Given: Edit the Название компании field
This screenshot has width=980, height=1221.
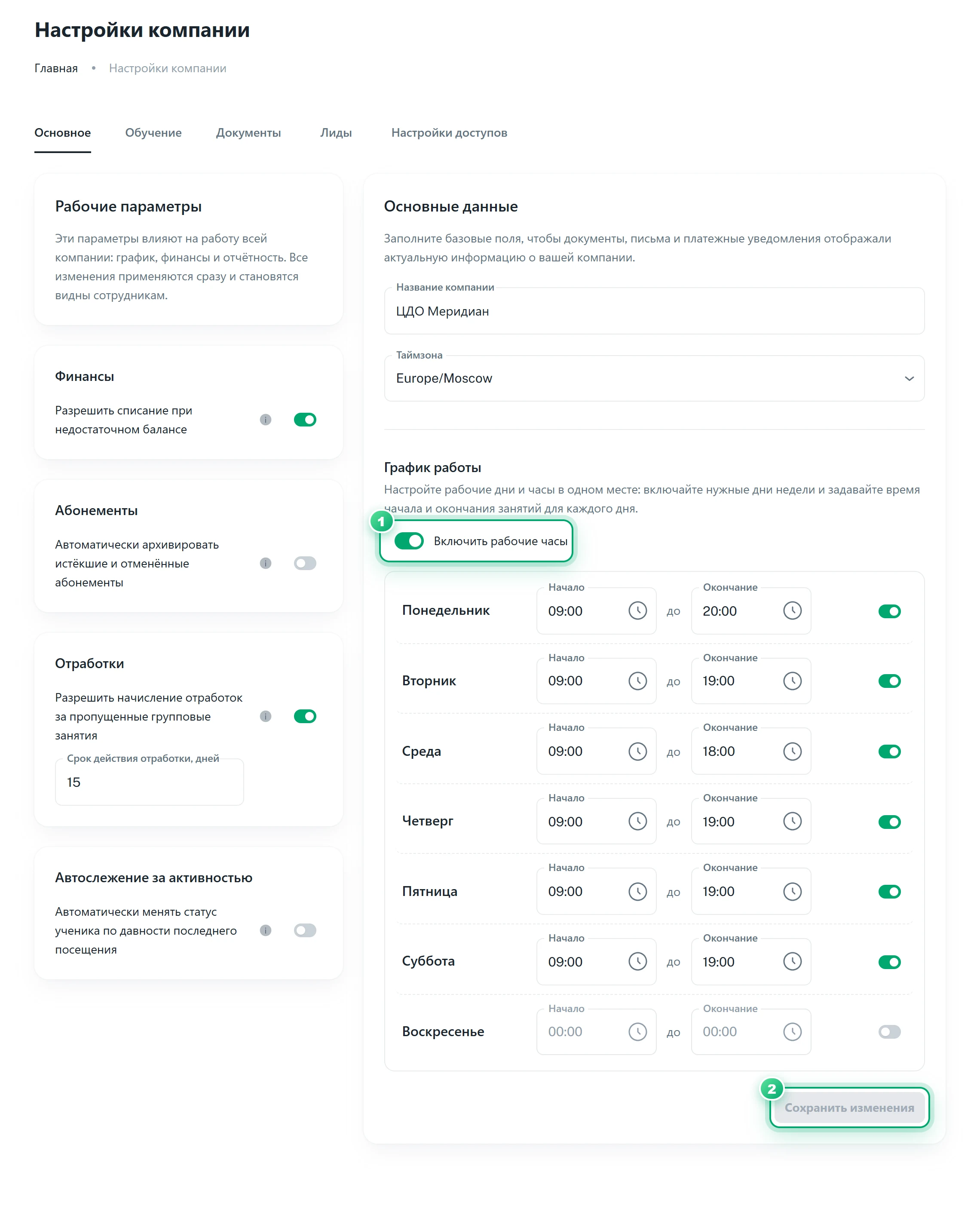Looking at the screenshot, I should pos(654,311).
